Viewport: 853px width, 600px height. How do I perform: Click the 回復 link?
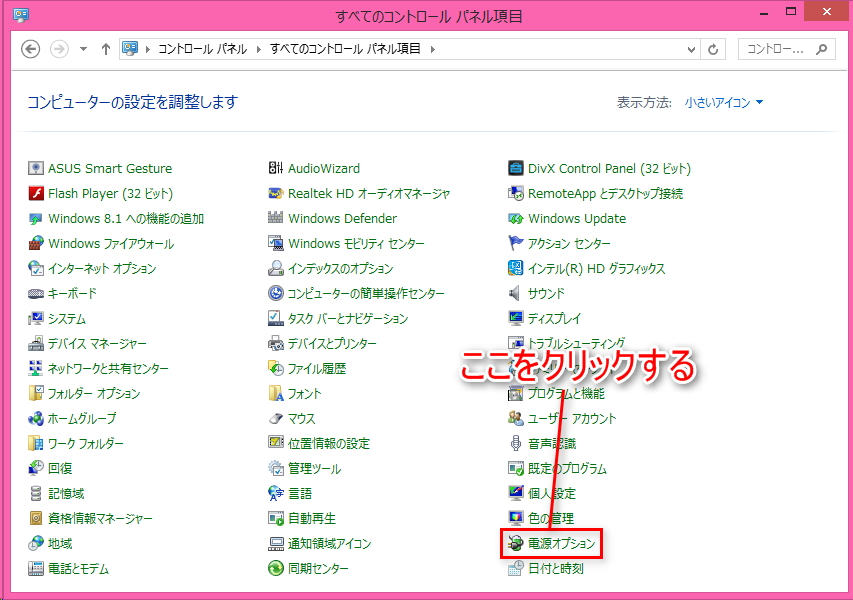tap(60, 469)
